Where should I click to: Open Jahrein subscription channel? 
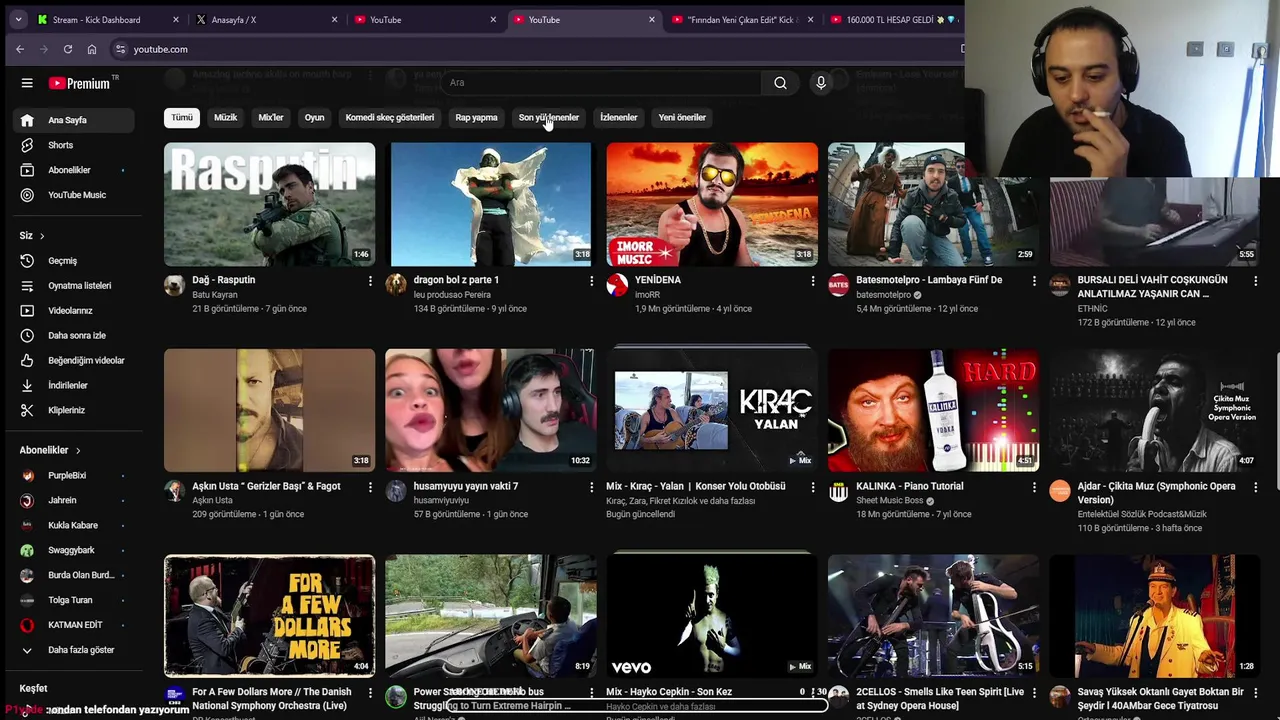(75, 500)
